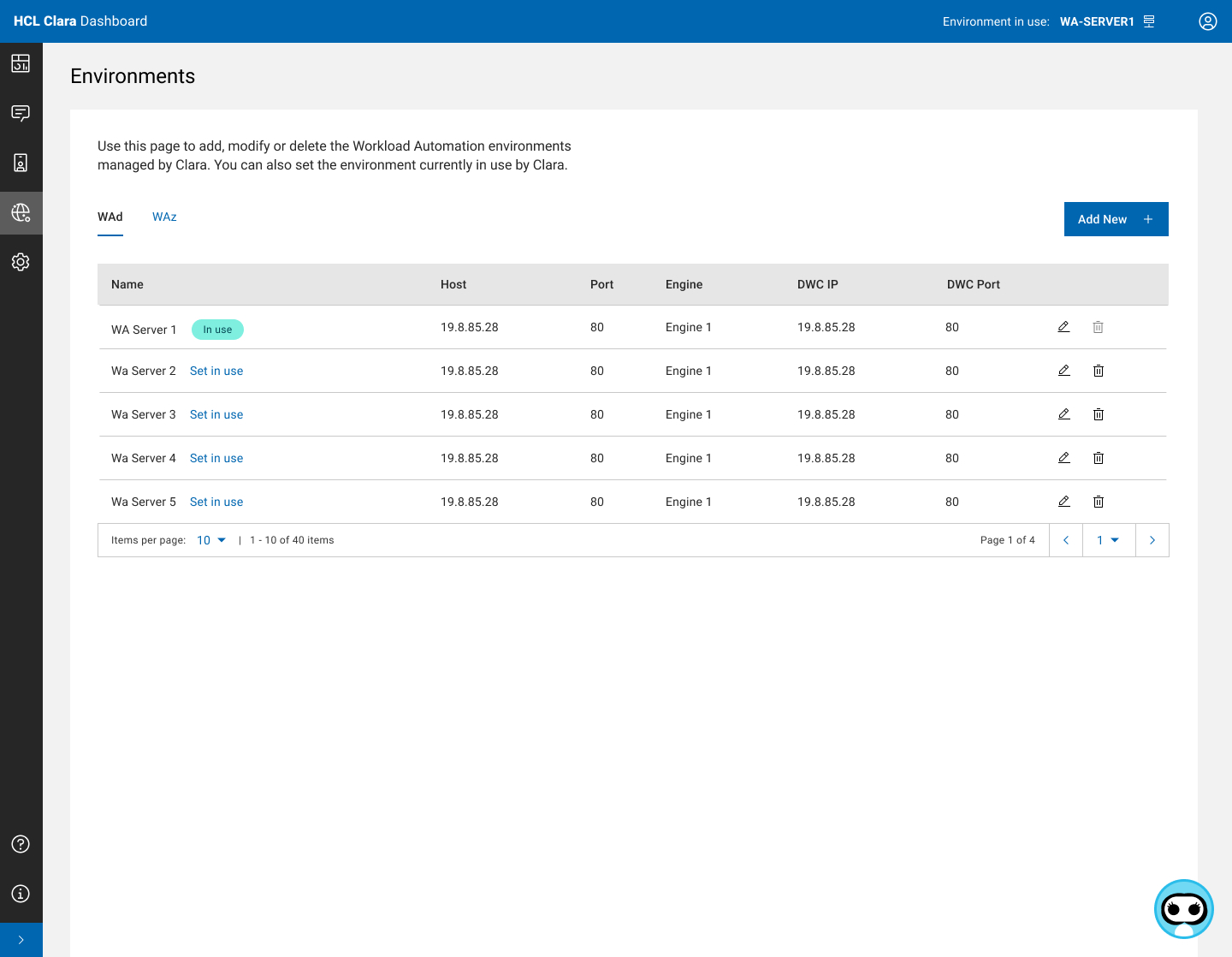1232x957 pixels.
Task: Expand the sidebar with bottom chevron
Action: coord(21,940)
